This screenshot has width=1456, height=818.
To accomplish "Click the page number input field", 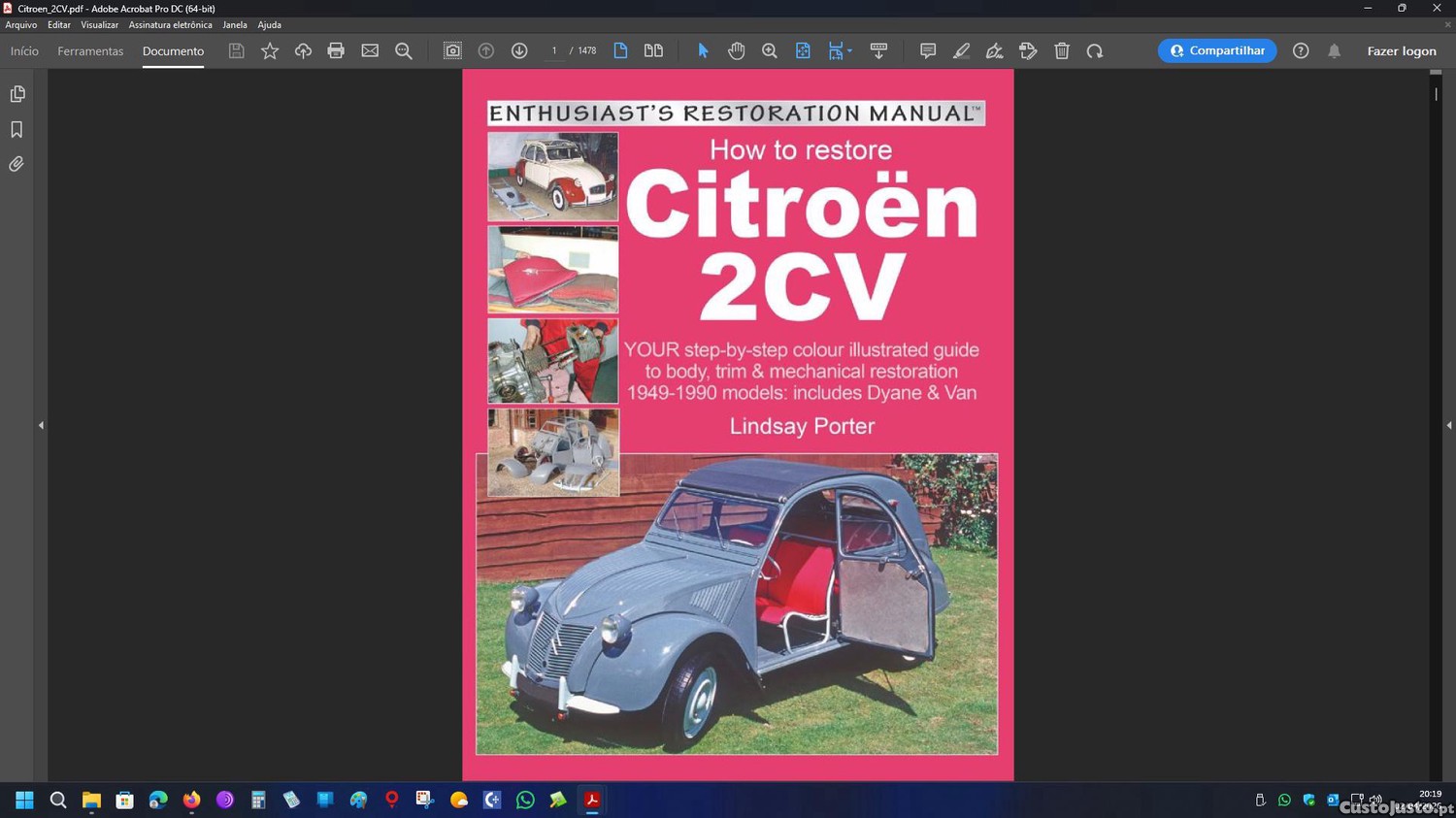I will tap(554, 50).
